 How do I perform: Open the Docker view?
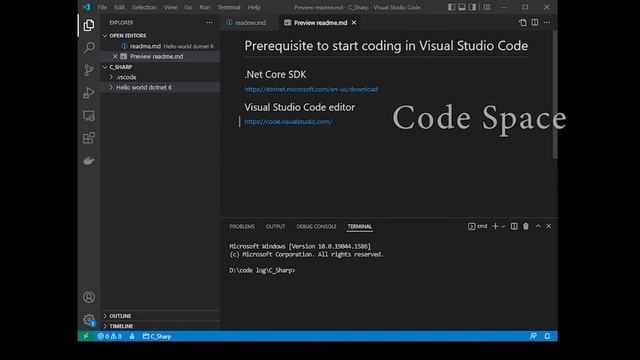pyautogui.click(x=89, y=160)
